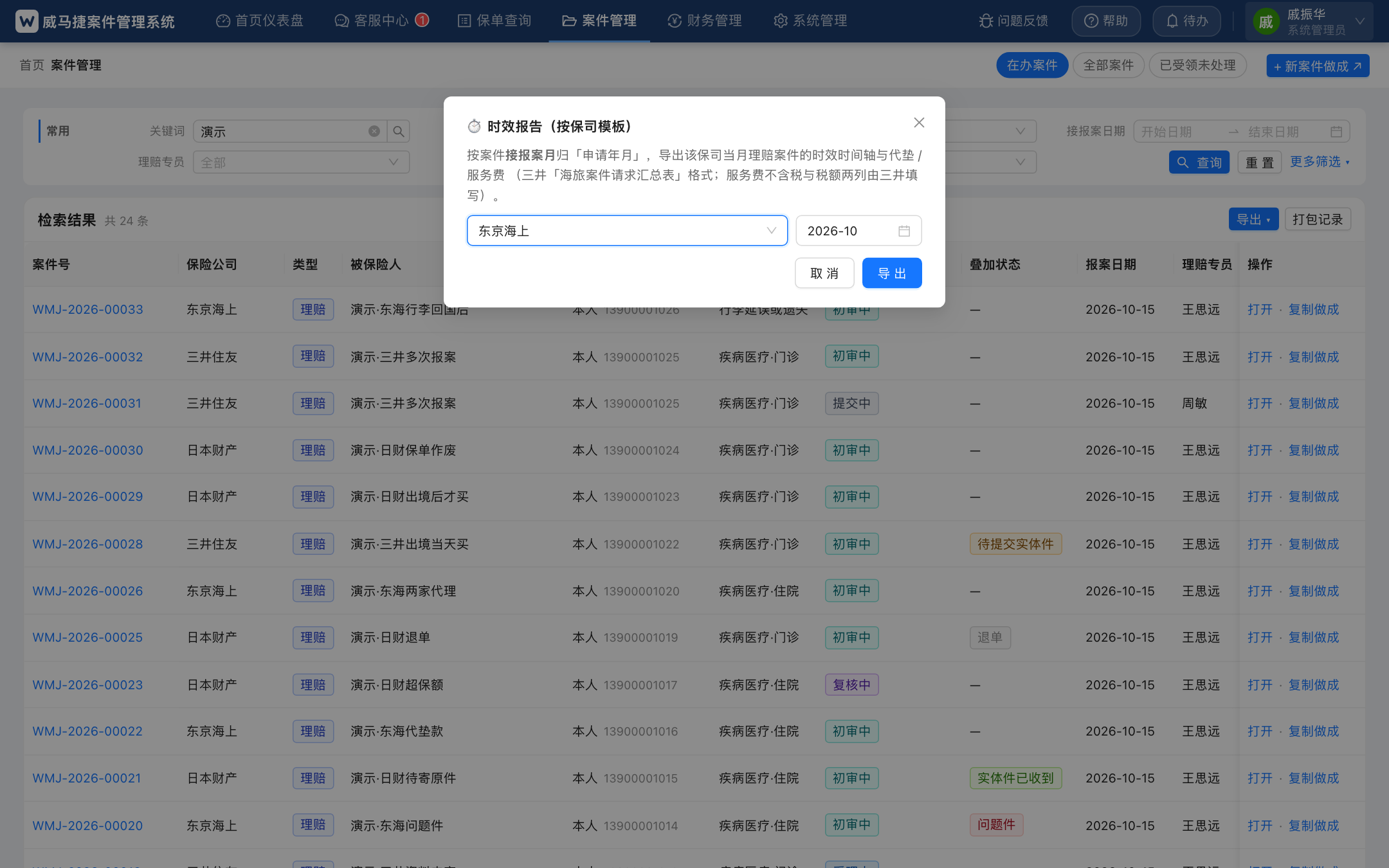Click 取消 in the dialog

point(824,273)
